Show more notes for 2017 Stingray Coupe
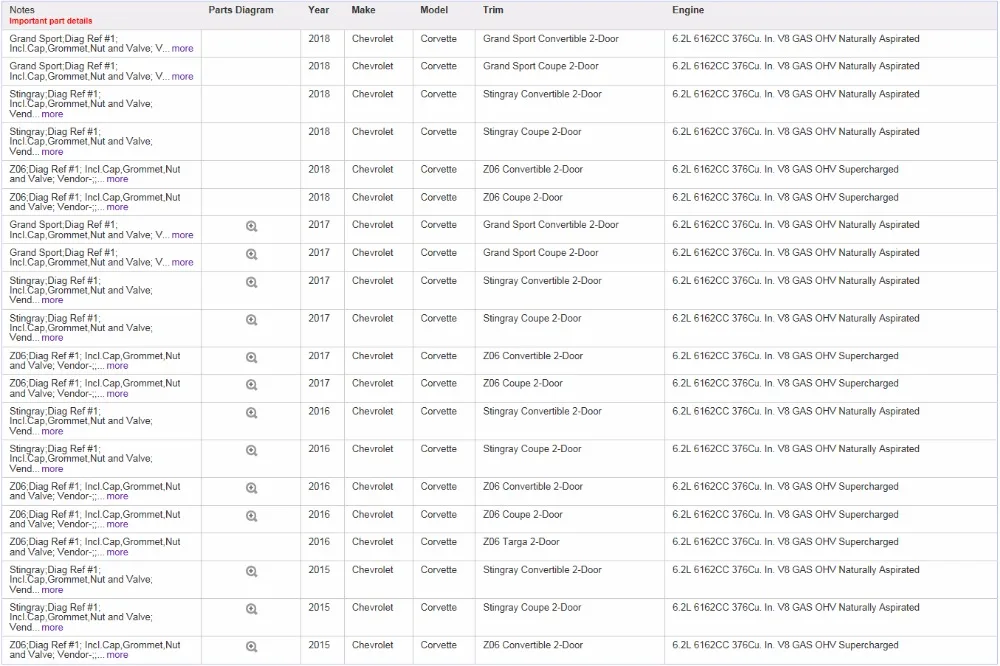 click(x=52, y=337)
